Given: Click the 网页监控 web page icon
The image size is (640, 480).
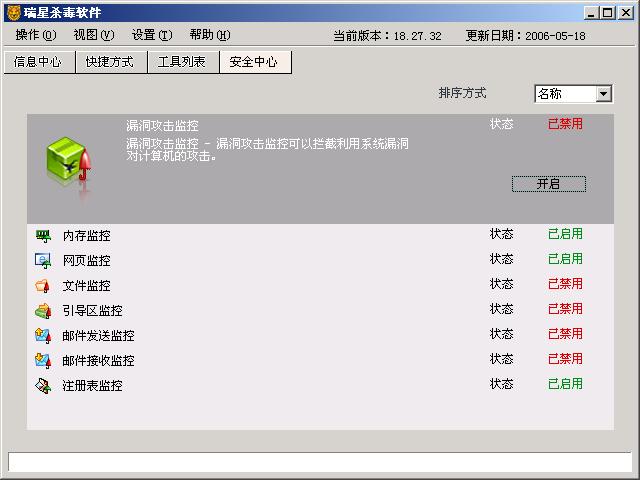Looking at the screenshot, I should (43, 260).
